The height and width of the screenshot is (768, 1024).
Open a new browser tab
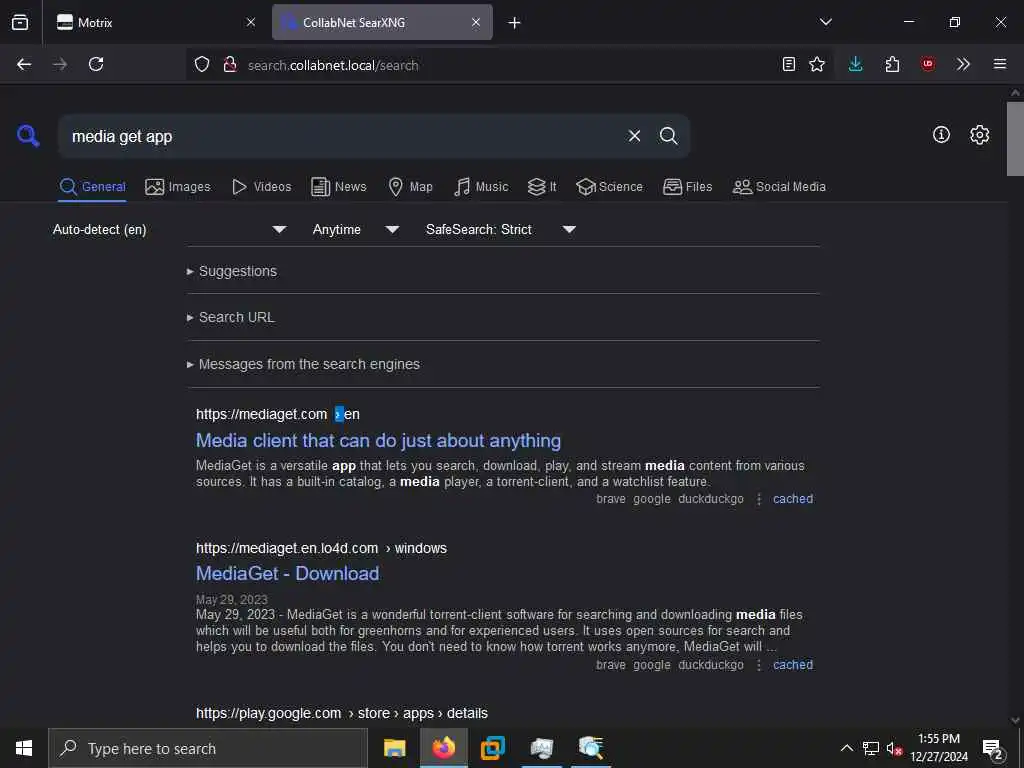(x=515, y=23)
